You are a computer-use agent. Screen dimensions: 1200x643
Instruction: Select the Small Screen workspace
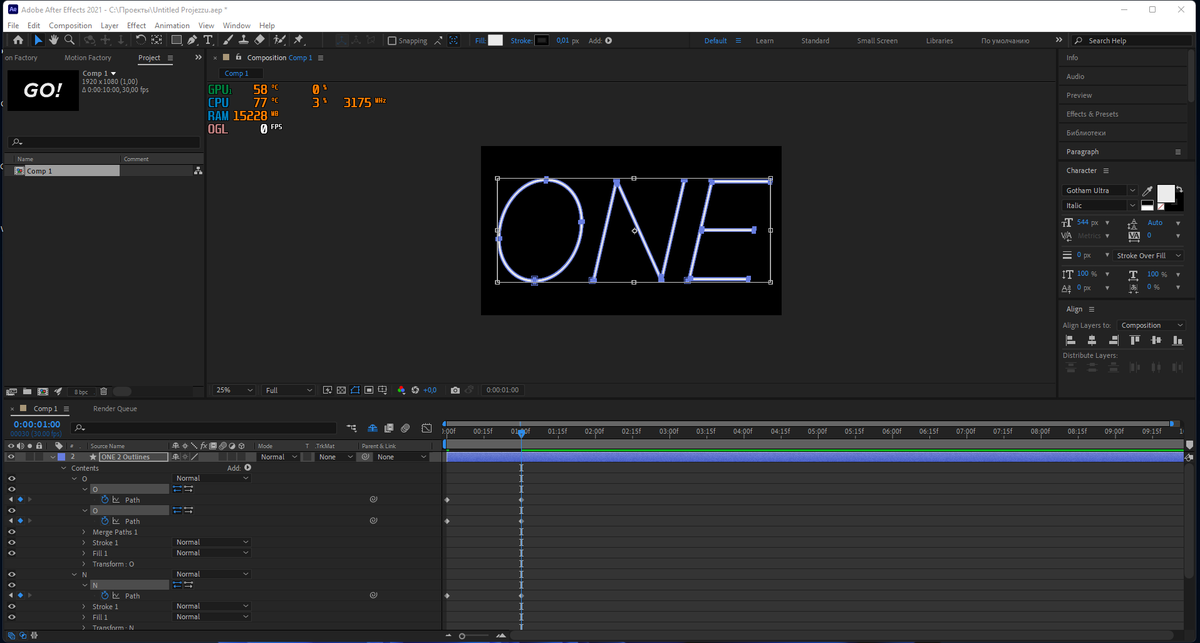pos(877,41)
